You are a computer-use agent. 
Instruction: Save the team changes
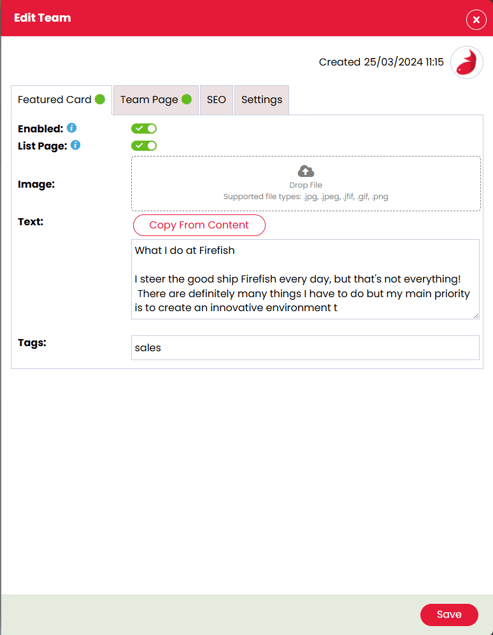pos(449,614)
